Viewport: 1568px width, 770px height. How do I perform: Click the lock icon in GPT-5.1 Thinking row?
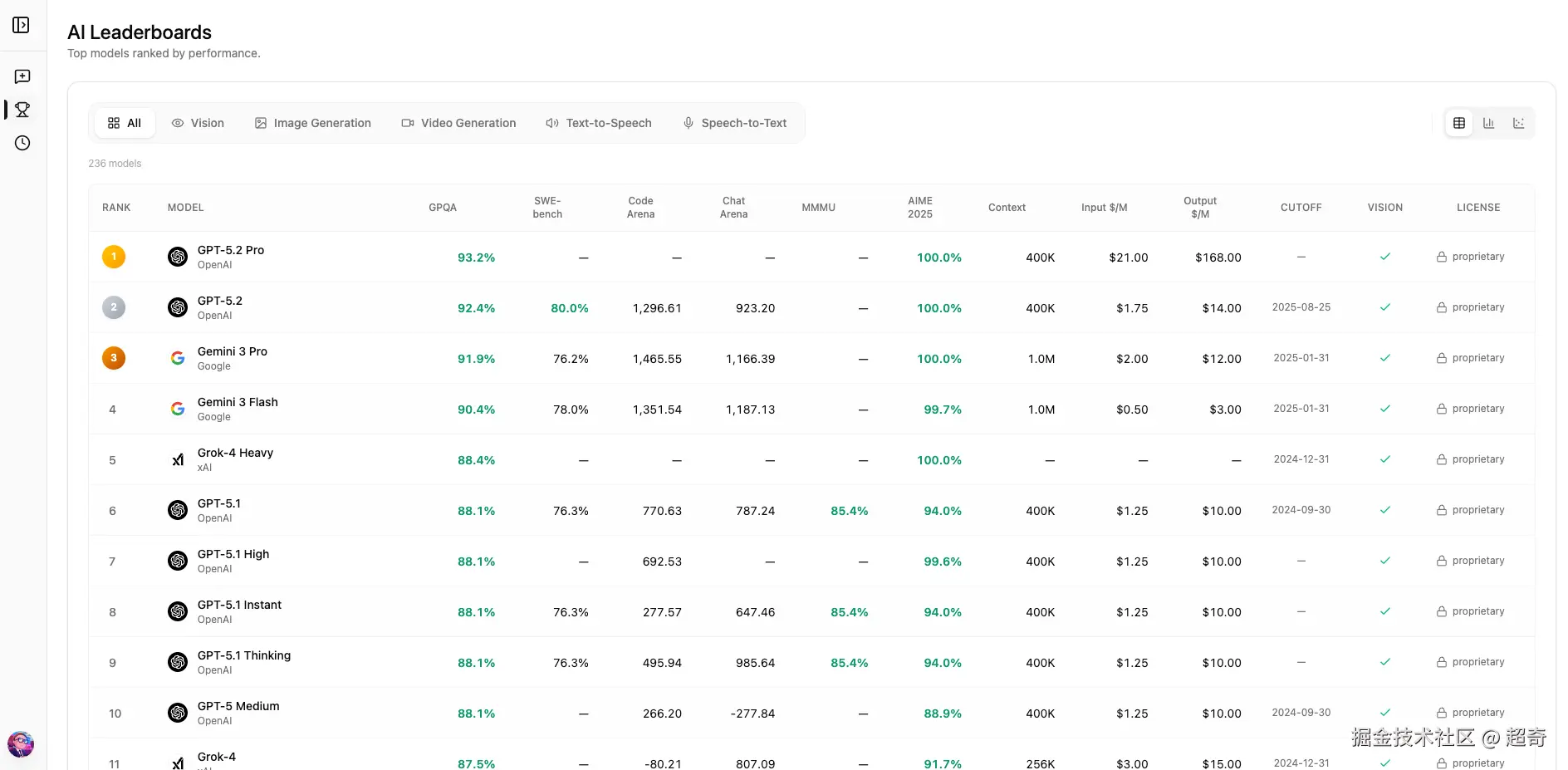tap(1442, 662)
